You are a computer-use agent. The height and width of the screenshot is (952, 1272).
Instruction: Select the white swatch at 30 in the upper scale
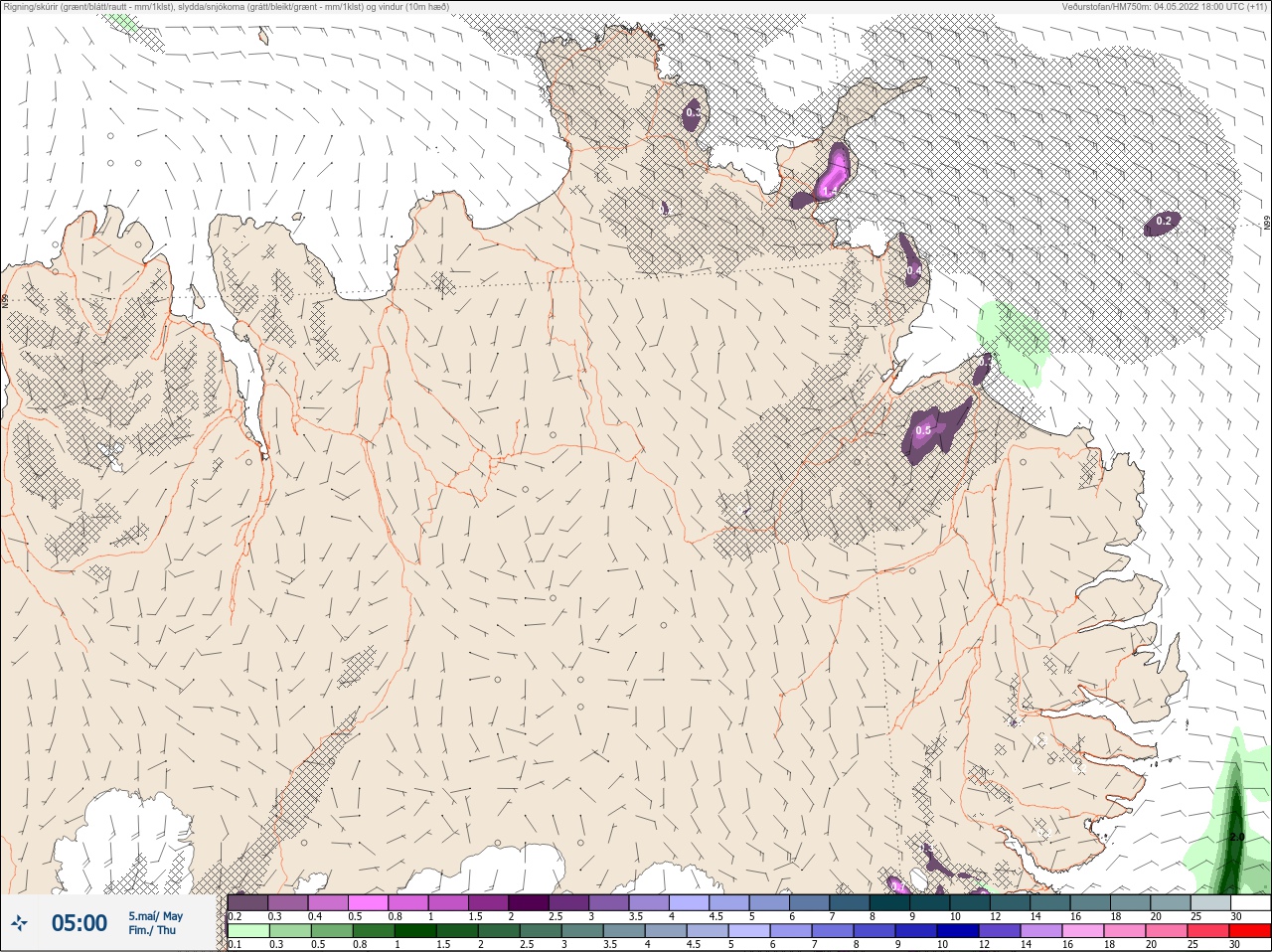point(1250,902)
